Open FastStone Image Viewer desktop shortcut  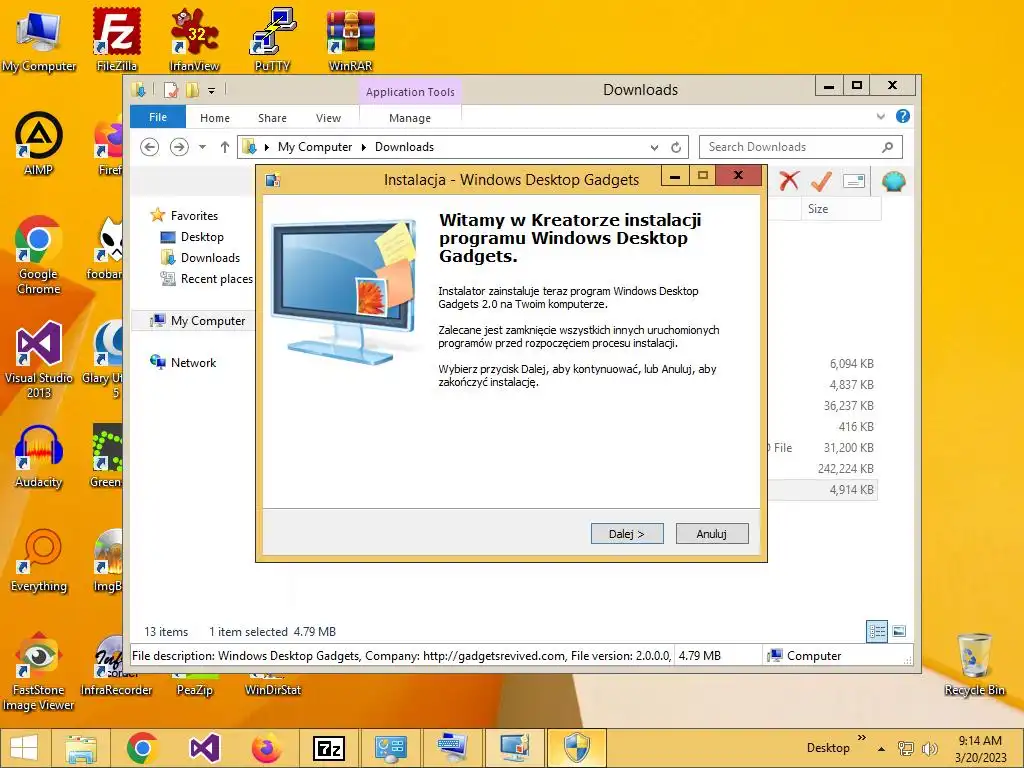click(x=39, y=671)
